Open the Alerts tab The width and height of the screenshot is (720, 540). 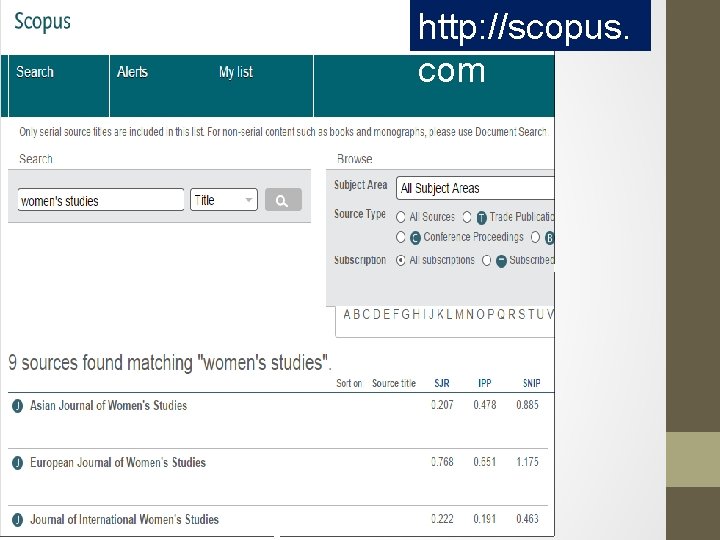(132, 72)
